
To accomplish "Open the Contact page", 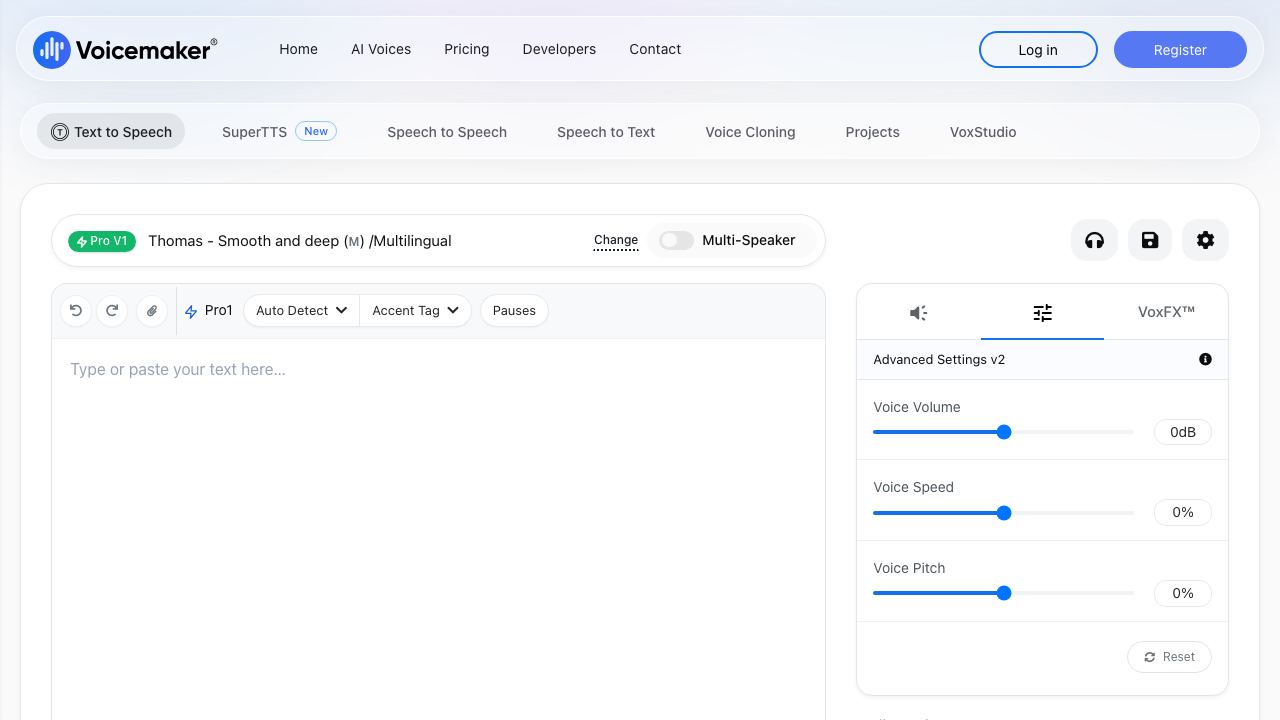I will [x=655, y=49].
